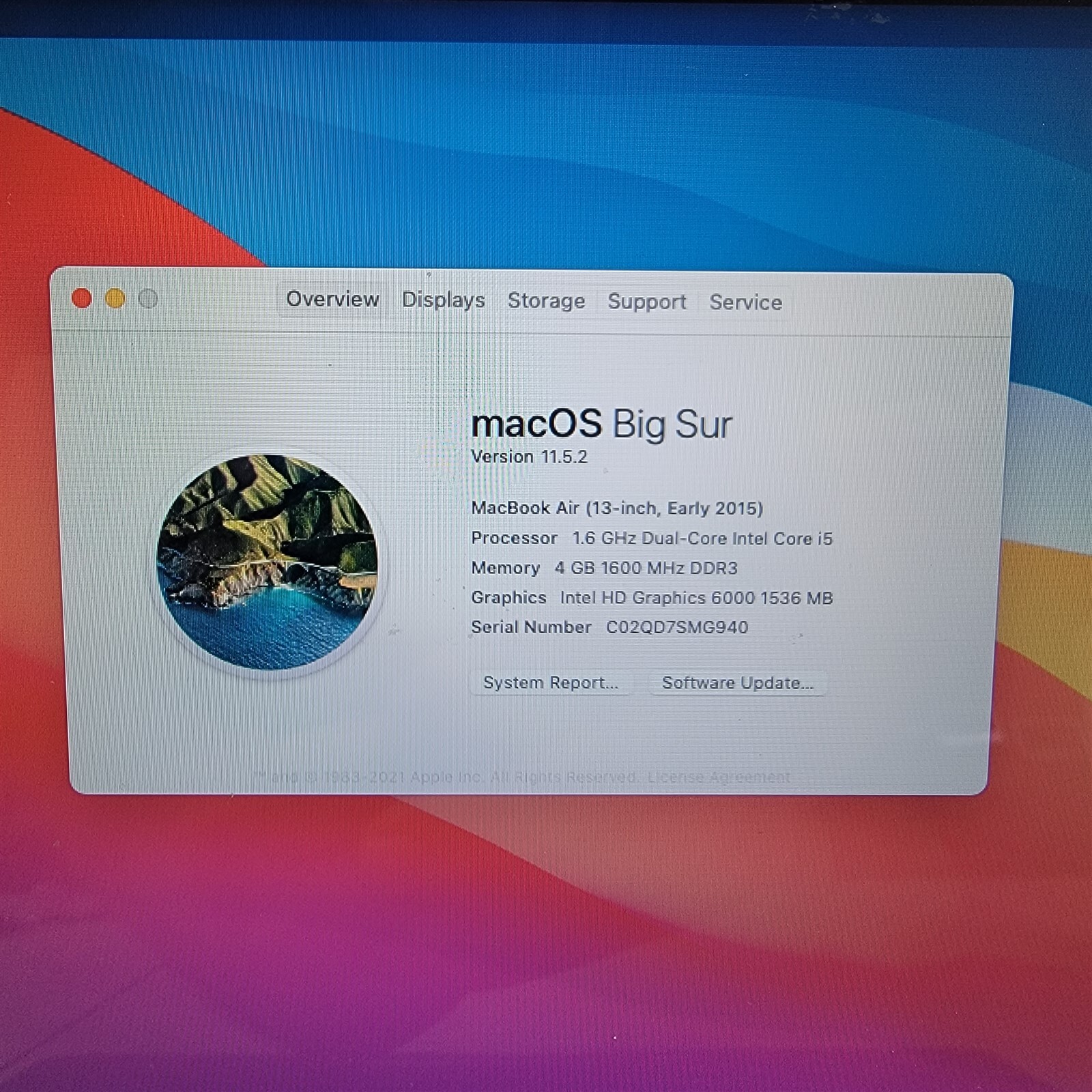Click the disabled zoom window button
The width and height of the screenshot is (1092, 1092).
coord(148,298)
